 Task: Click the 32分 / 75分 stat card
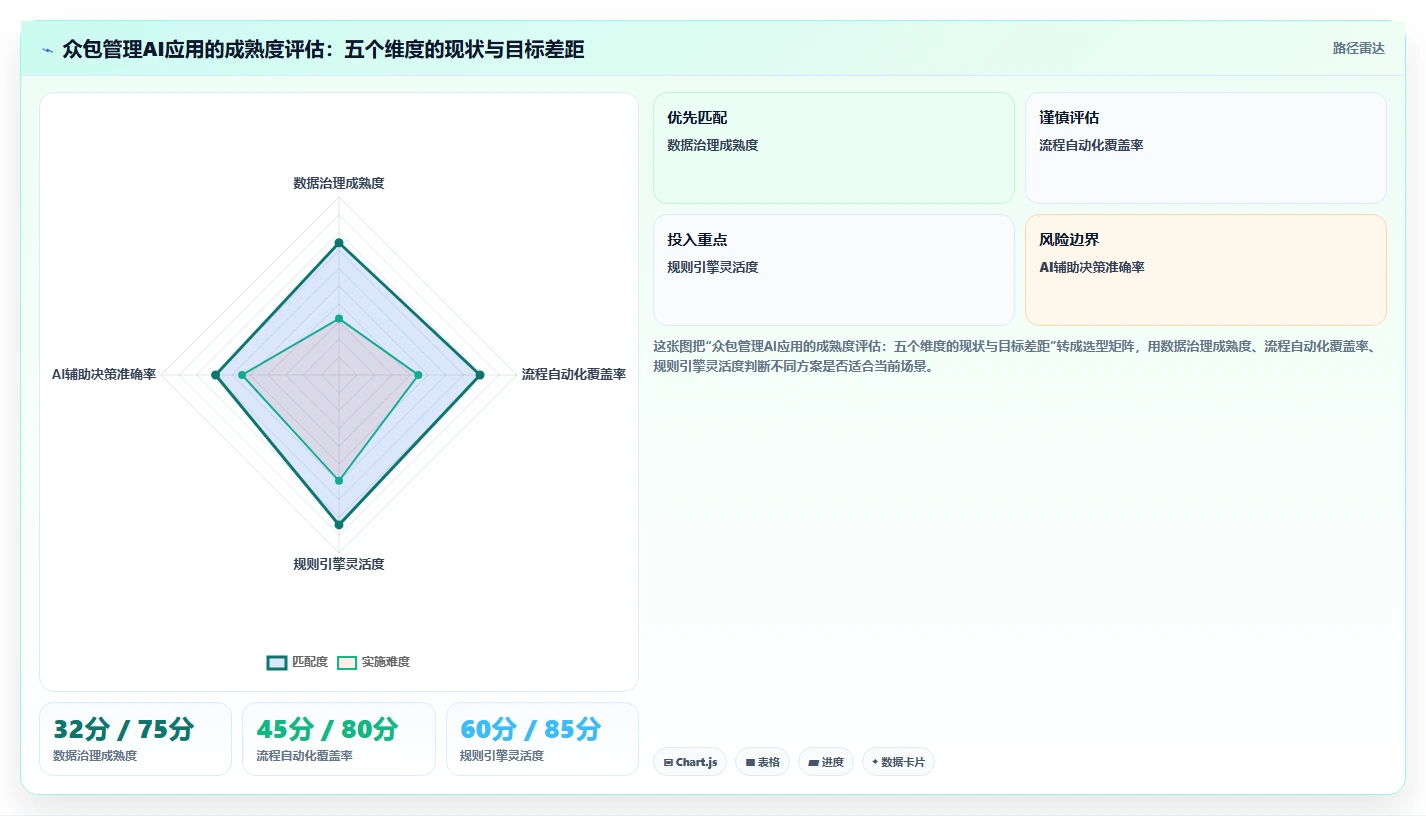point(135,739)
